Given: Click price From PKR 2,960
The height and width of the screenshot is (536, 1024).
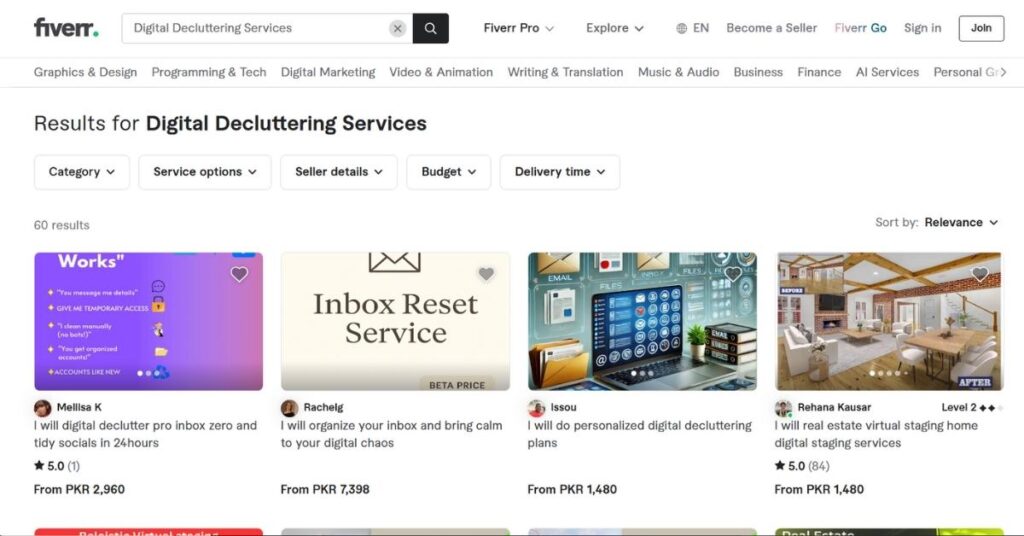Looking at the screenshot, I should (x=79, y=490).
